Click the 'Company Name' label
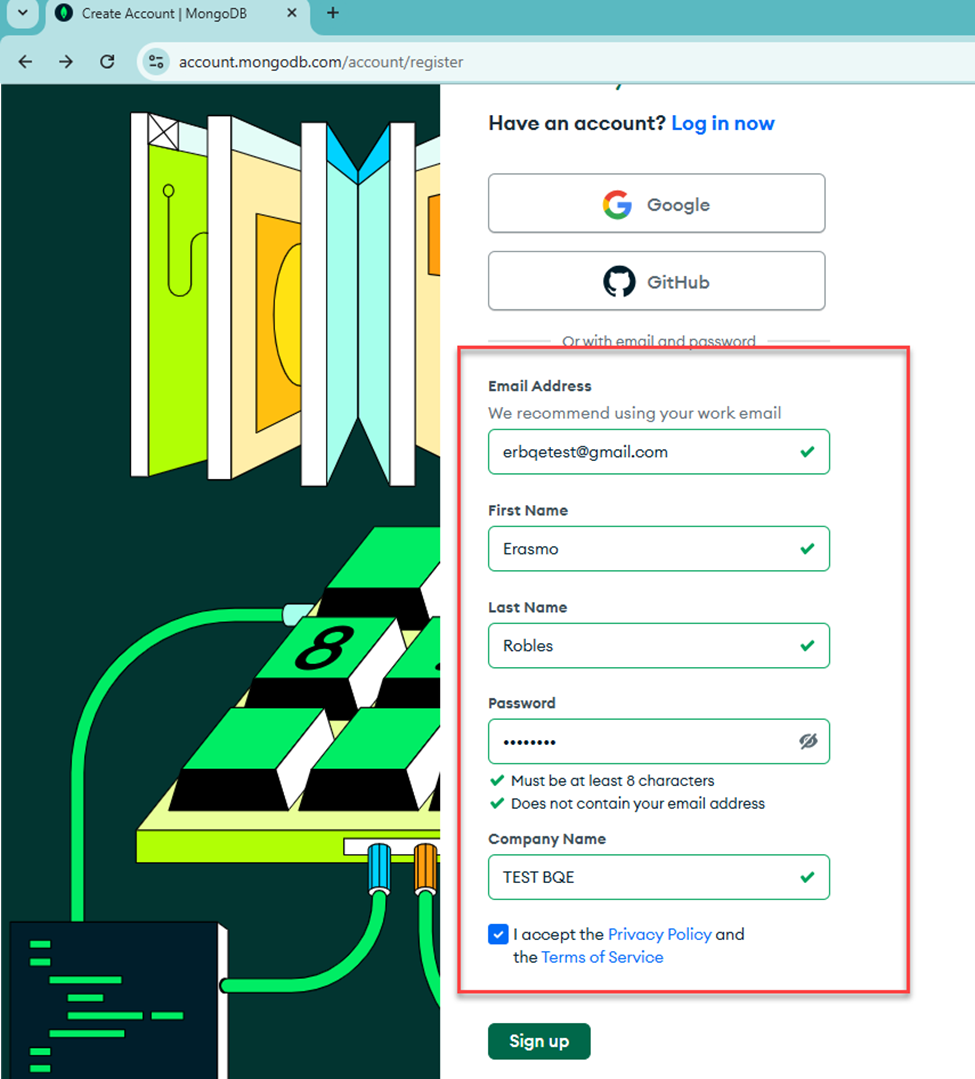Image resolution: width=975 pixels, height=1079 pixels. point(547,839)
